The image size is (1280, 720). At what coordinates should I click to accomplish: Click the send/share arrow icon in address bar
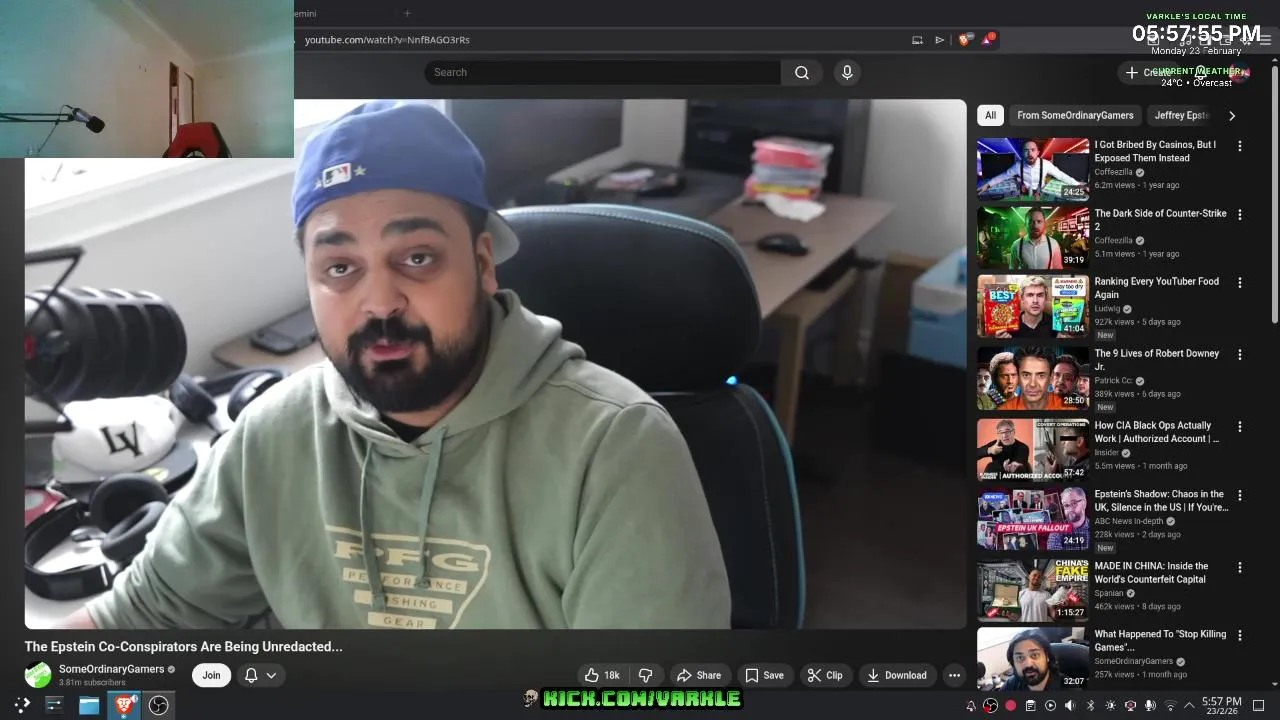pyautogui.click(x=940, y=40)
